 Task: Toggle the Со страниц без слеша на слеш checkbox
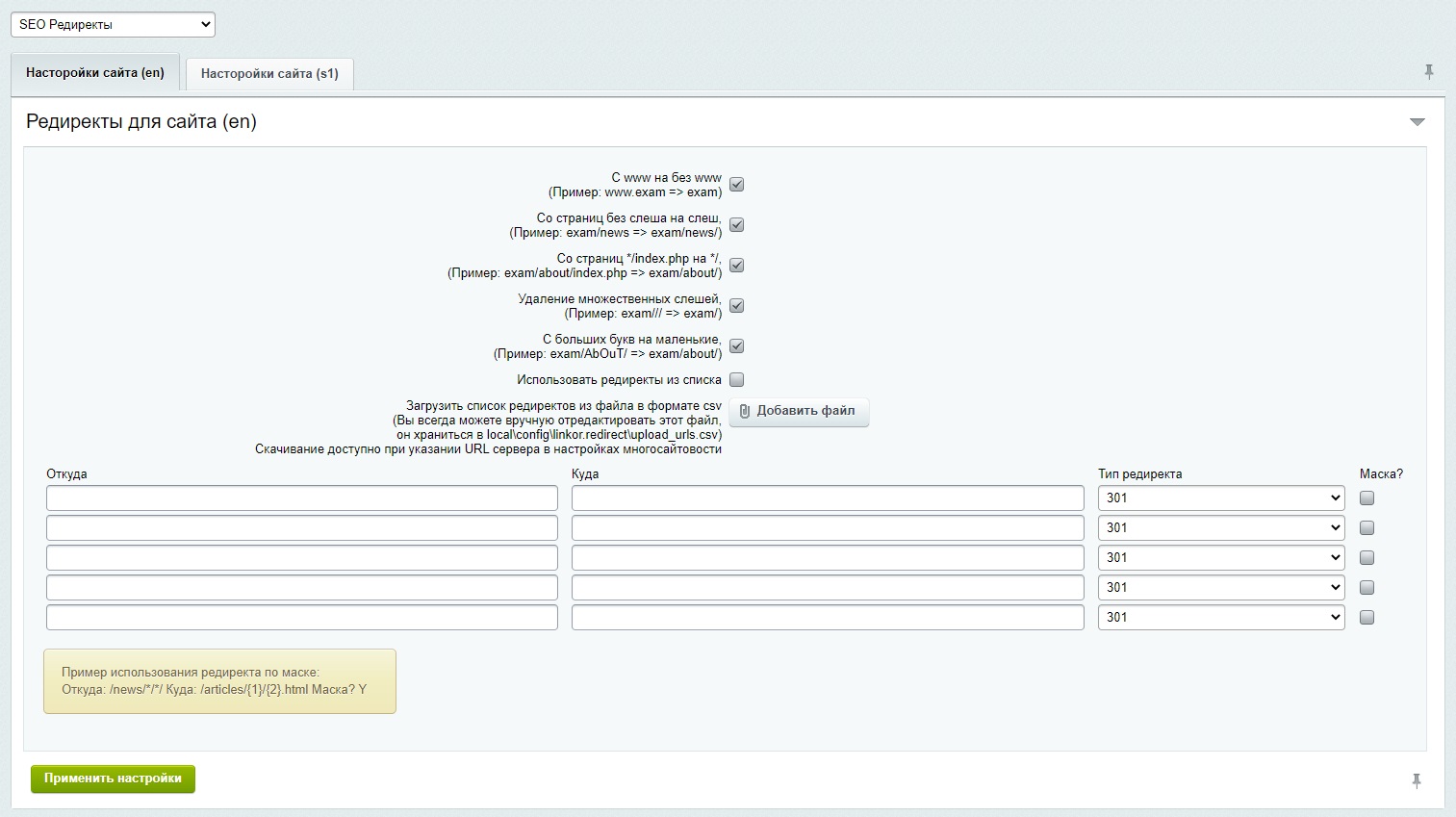click(737, 224)
